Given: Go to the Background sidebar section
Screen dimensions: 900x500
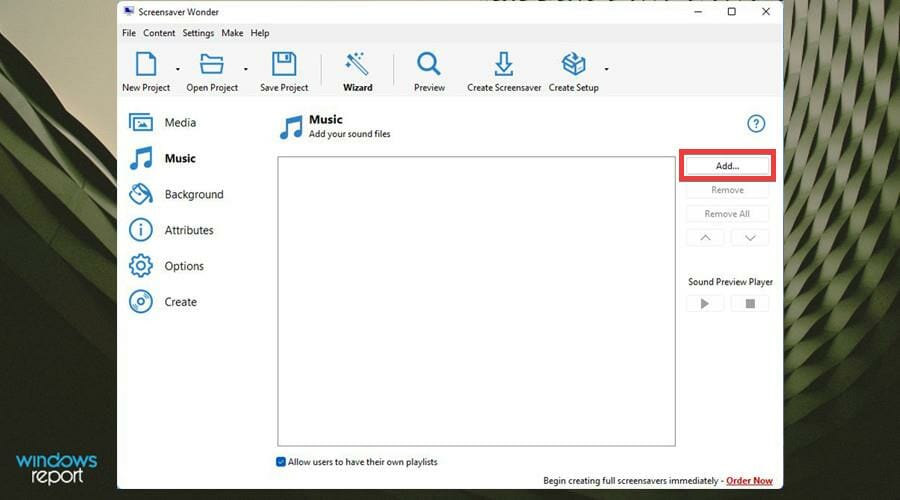Looking at the screenshot, I should [x=176, y=194].
